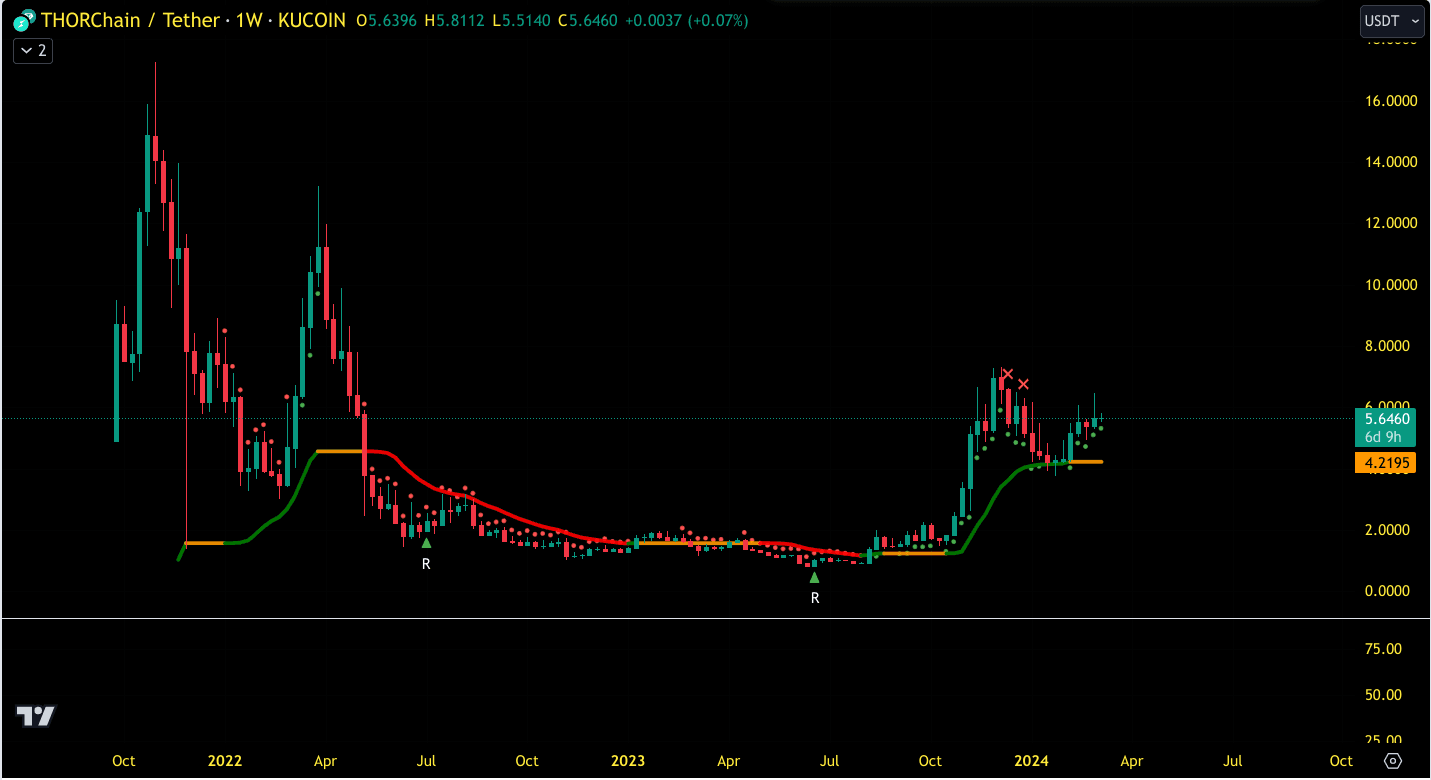The image size is (1431, 780).
Task: Click the 12.0000 price axis label
Action: click(1392, 223)
